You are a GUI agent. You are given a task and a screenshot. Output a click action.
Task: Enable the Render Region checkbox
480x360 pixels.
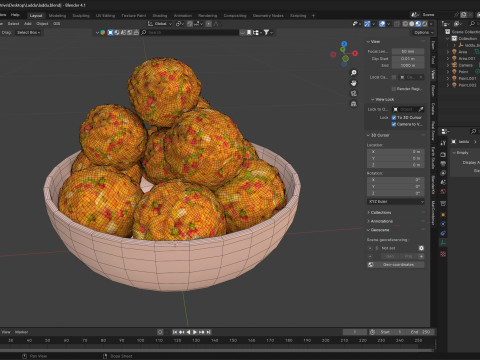coord(394,89)
